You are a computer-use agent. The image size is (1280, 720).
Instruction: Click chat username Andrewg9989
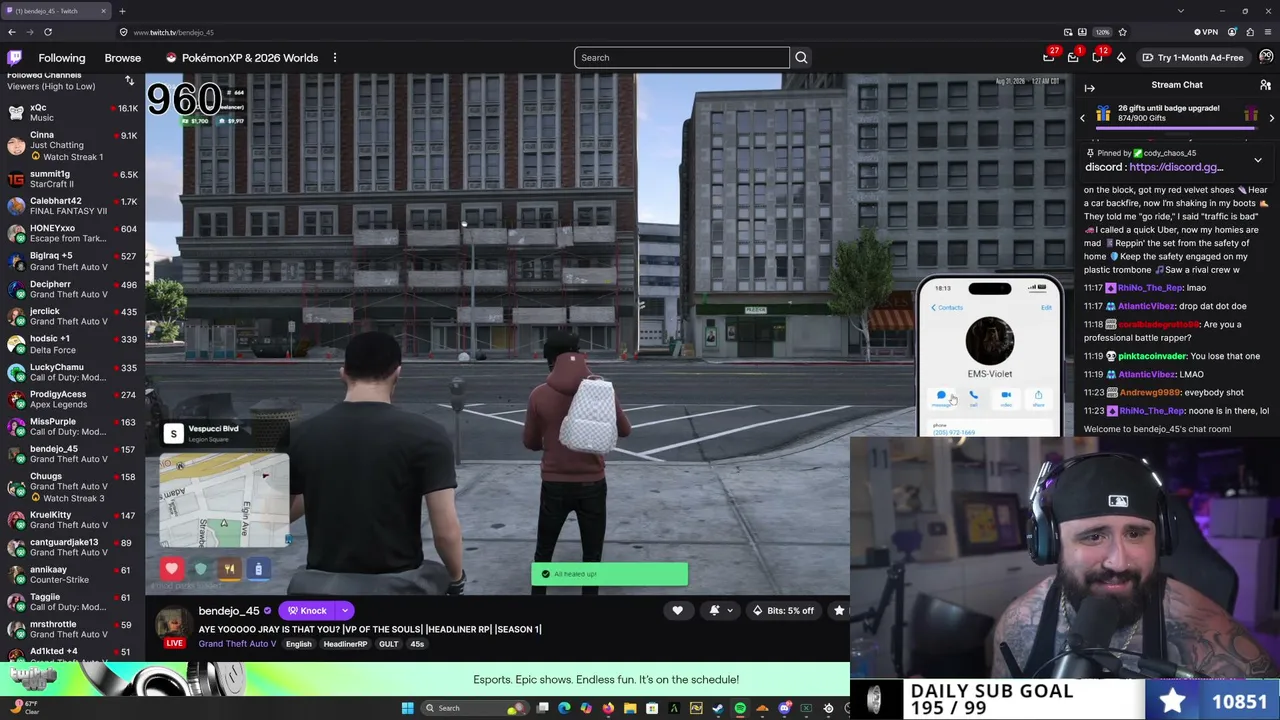[x=1150, y=393]
